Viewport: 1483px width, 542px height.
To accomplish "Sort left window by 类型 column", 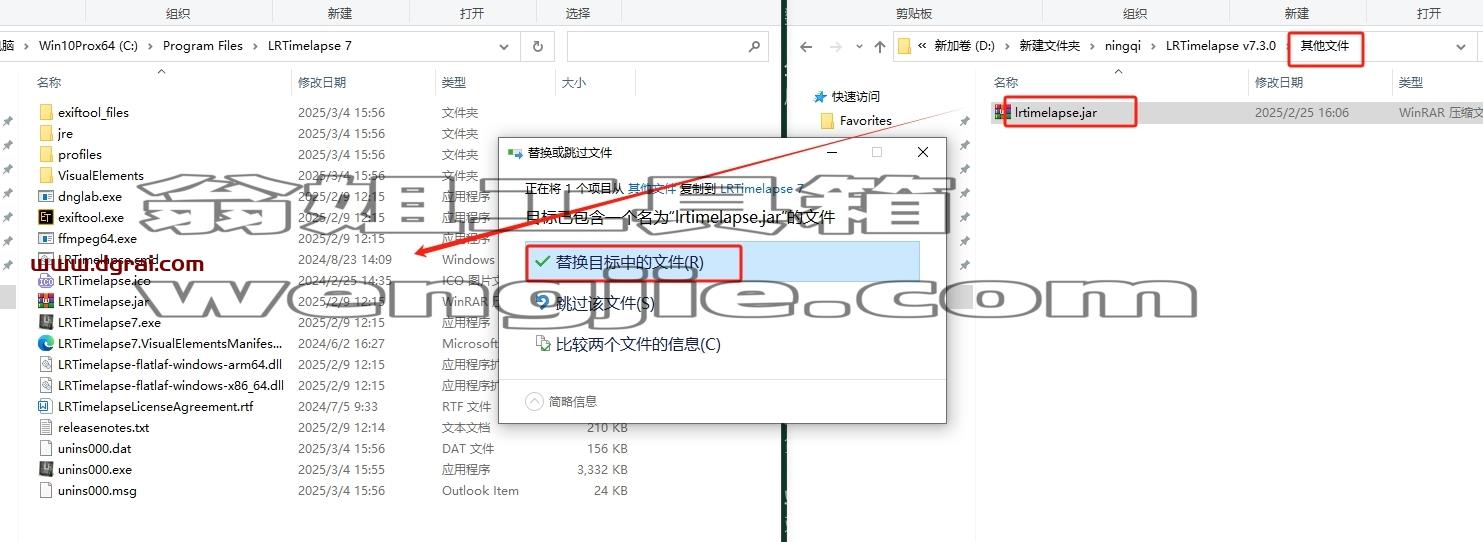I will pos(454,83).
